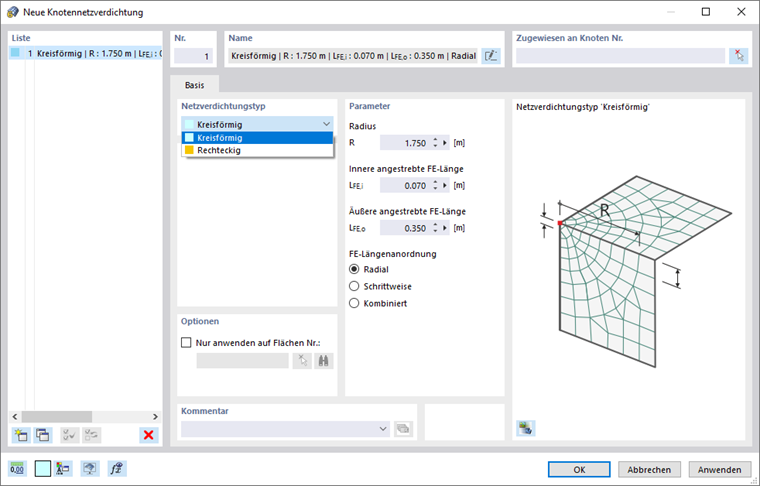The height and width of the screenshot is (486, 760).
Task: Select list item 1 Kreisförmig
Action: pyautogui.click(x=85, y=53)
